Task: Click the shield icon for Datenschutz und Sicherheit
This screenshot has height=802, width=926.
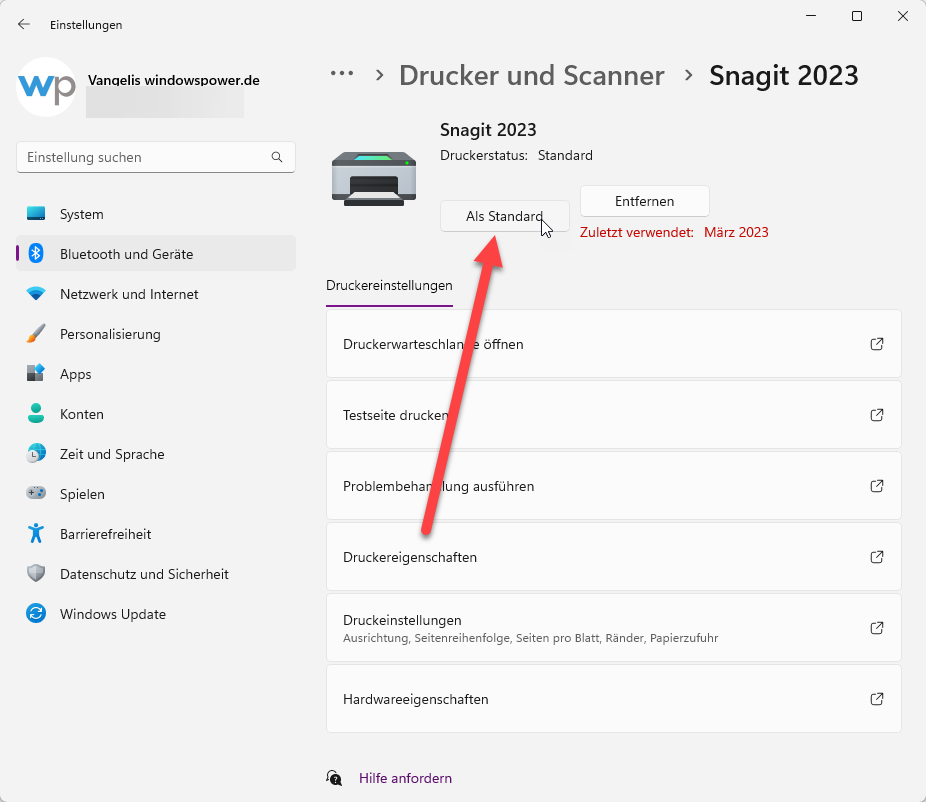Action: coord(36,573)
